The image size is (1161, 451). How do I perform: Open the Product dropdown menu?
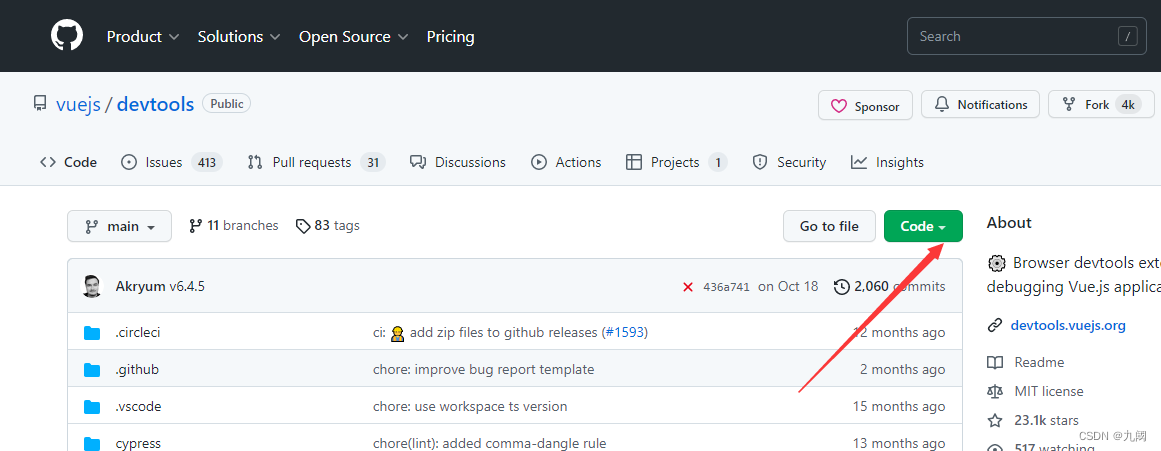point(142,36)
